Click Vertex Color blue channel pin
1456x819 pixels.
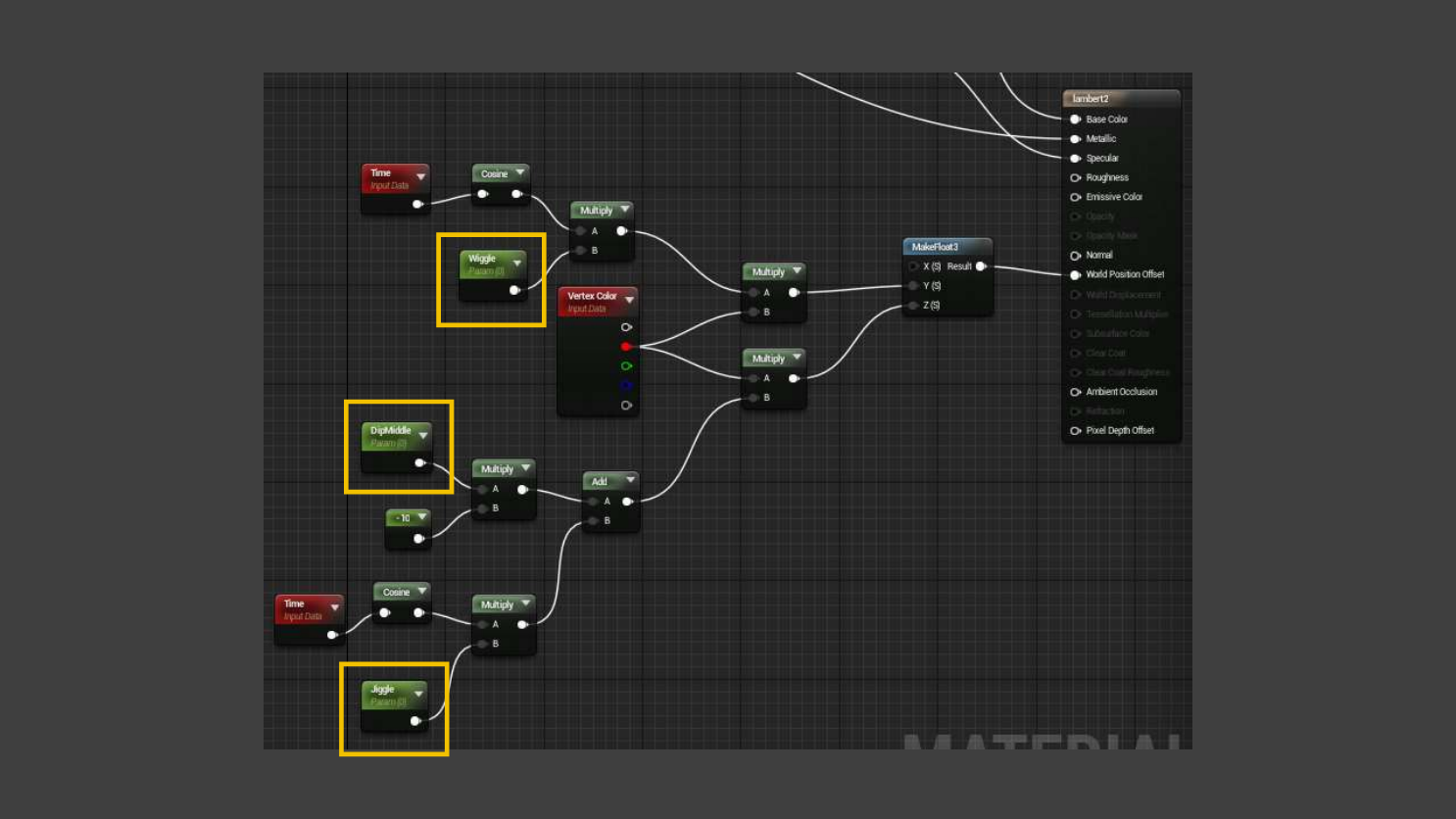pos(626,385)
